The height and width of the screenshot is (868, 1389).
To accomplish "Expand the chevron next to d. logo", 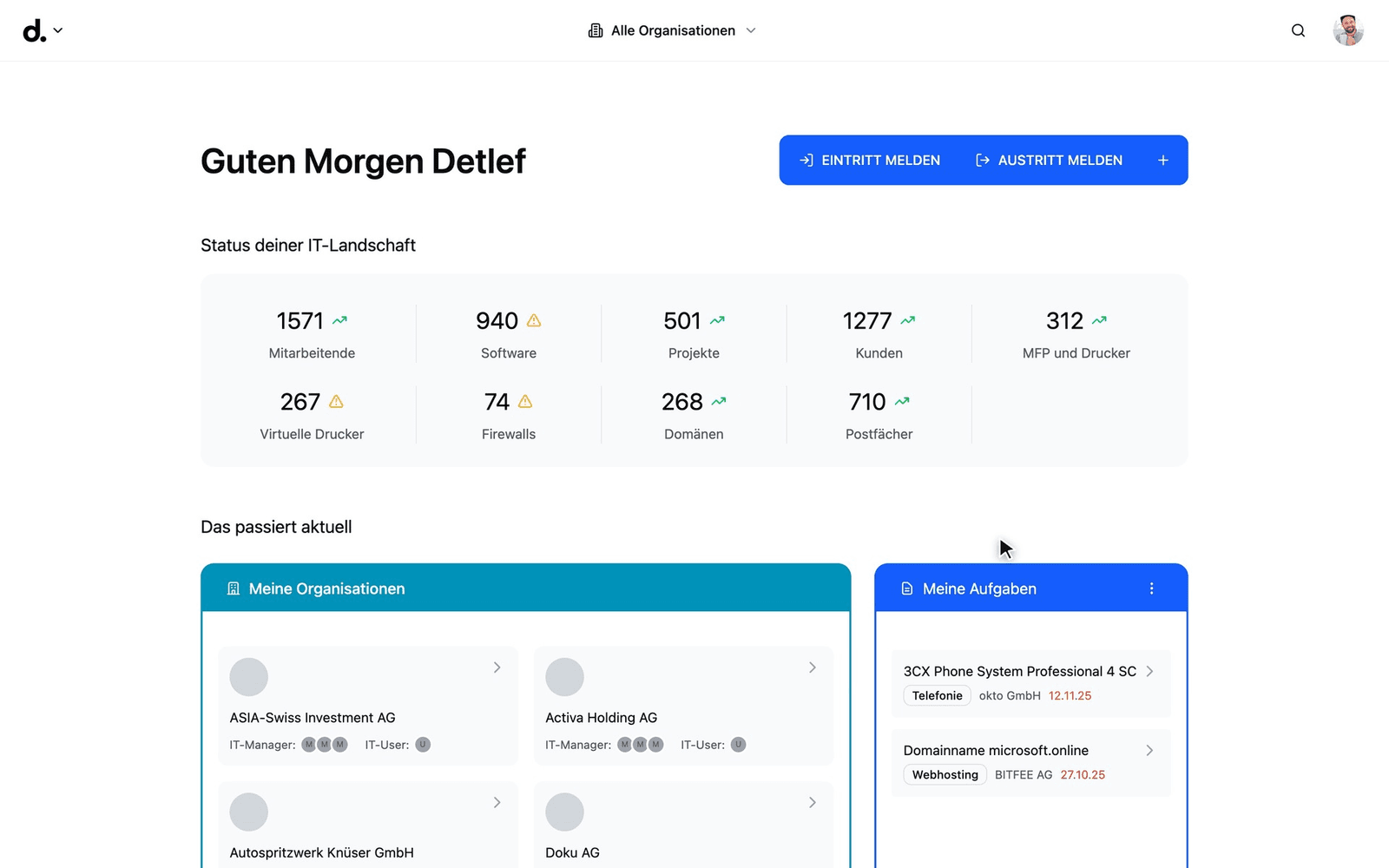I will pyautogui.click(x=58, y=30).
